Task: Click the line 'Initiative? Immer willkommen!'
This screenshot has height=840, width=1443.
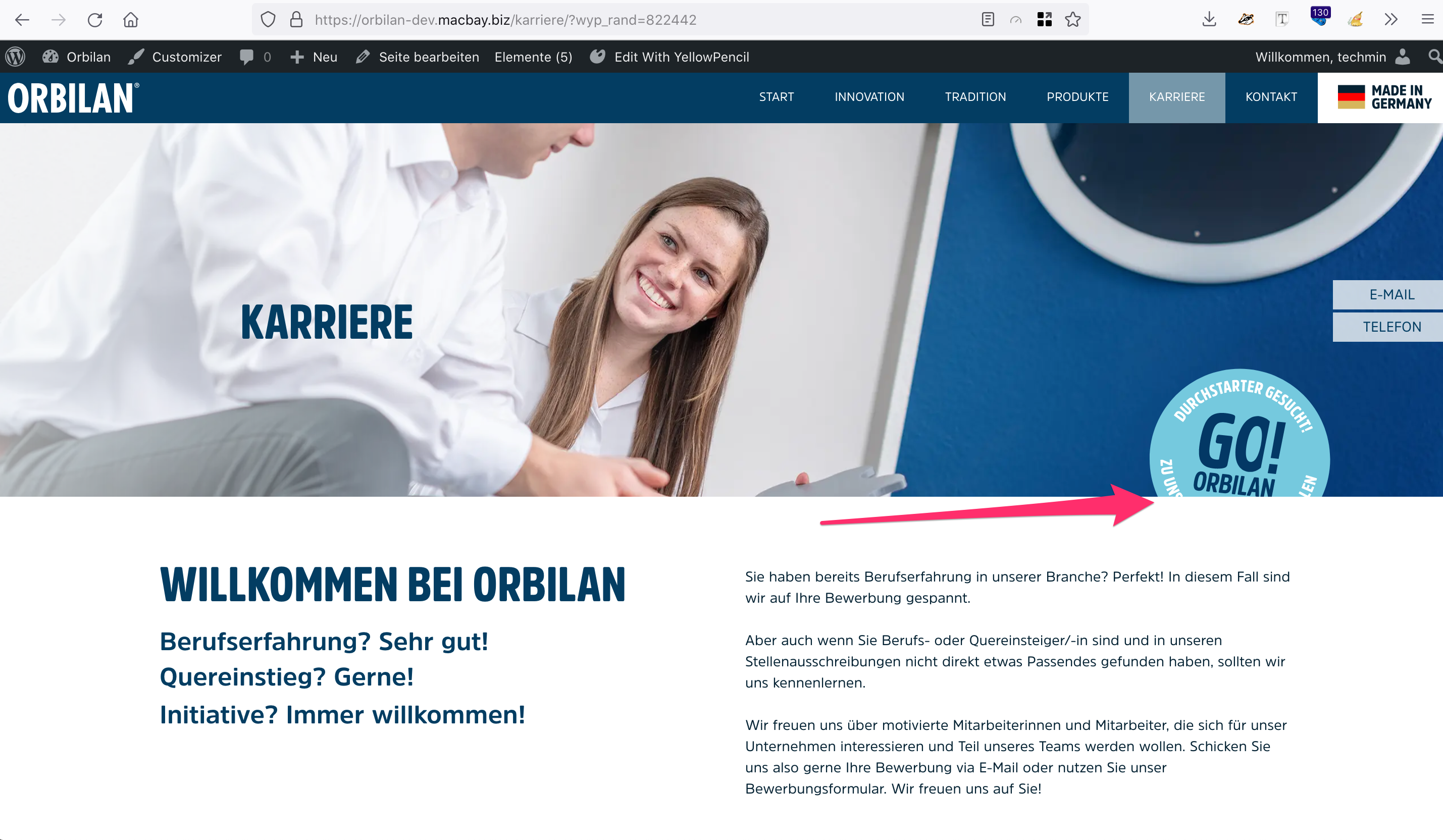Action: pos(342,715)
